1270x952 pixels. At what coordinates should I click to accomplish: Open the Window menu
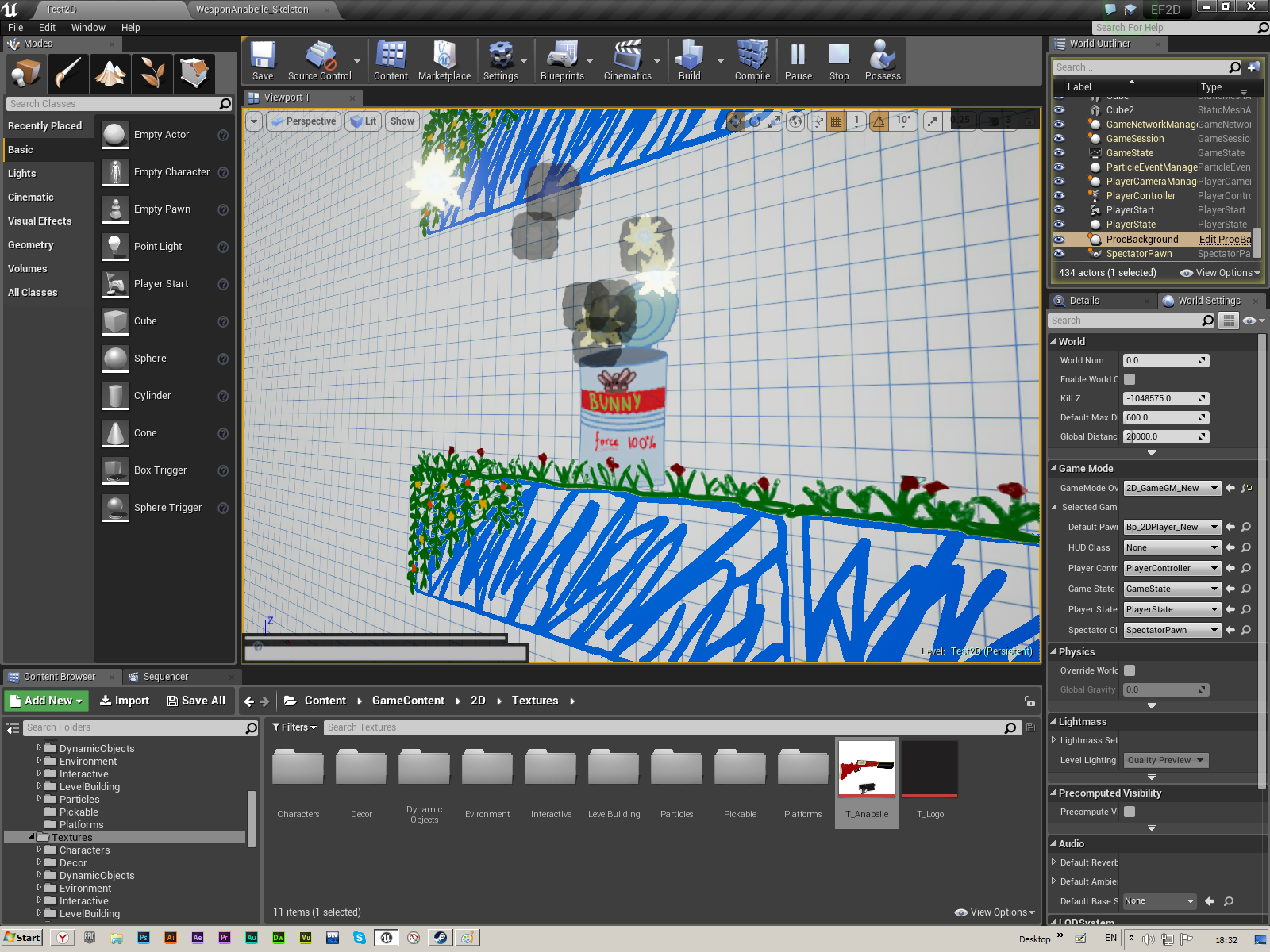coord(88,27)
